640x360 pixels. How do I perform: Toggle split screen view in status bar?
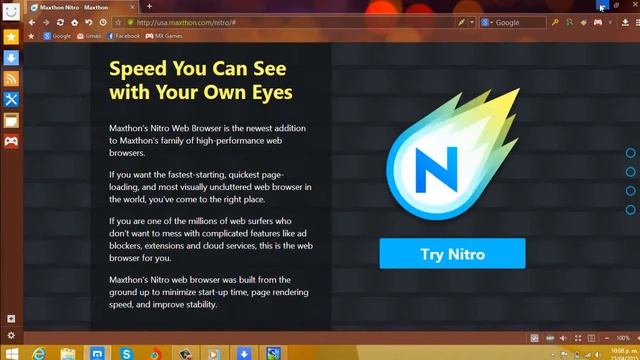591,338
